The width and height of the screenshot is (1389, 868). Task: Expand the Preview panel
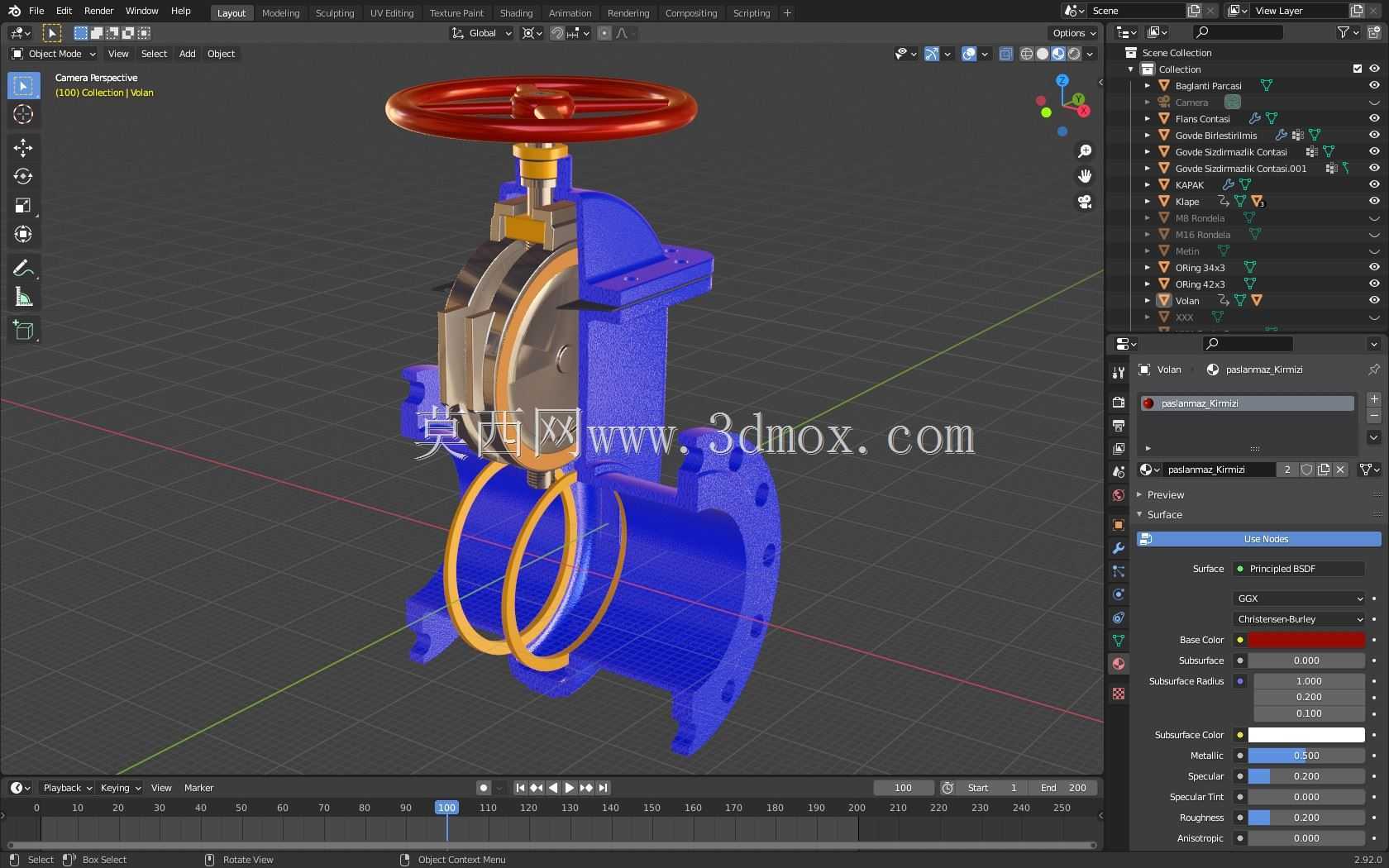1165,495
